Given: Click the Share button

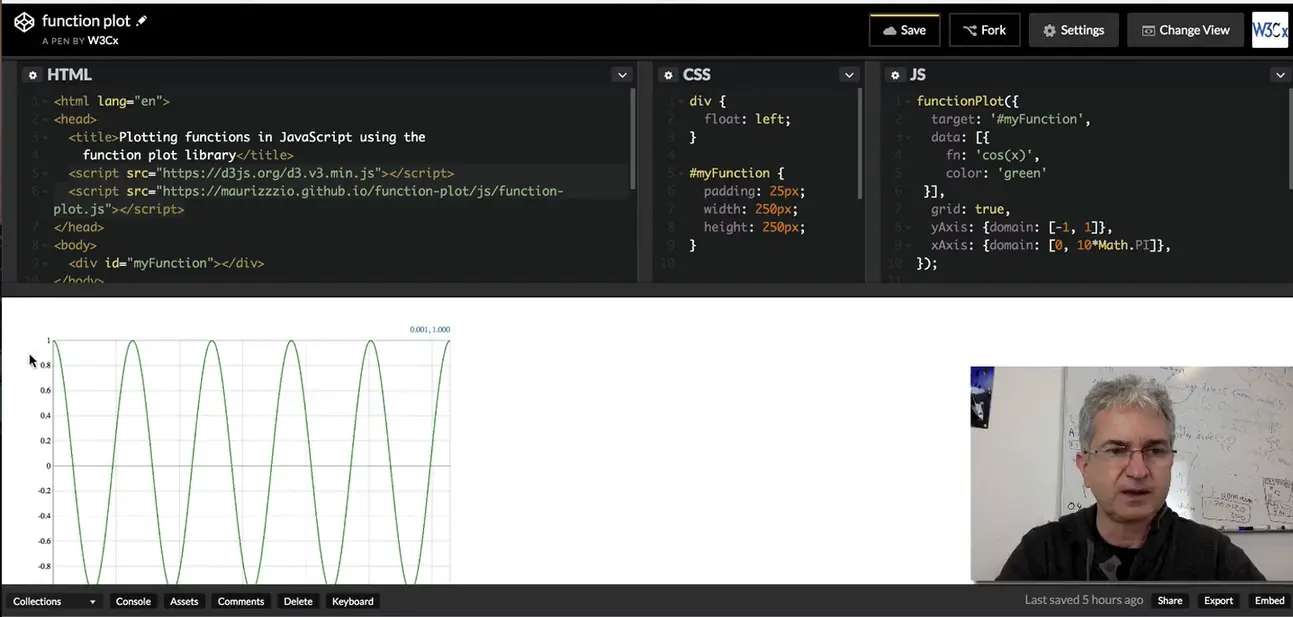Looking at the screenshot, I should pos(1170,601).
